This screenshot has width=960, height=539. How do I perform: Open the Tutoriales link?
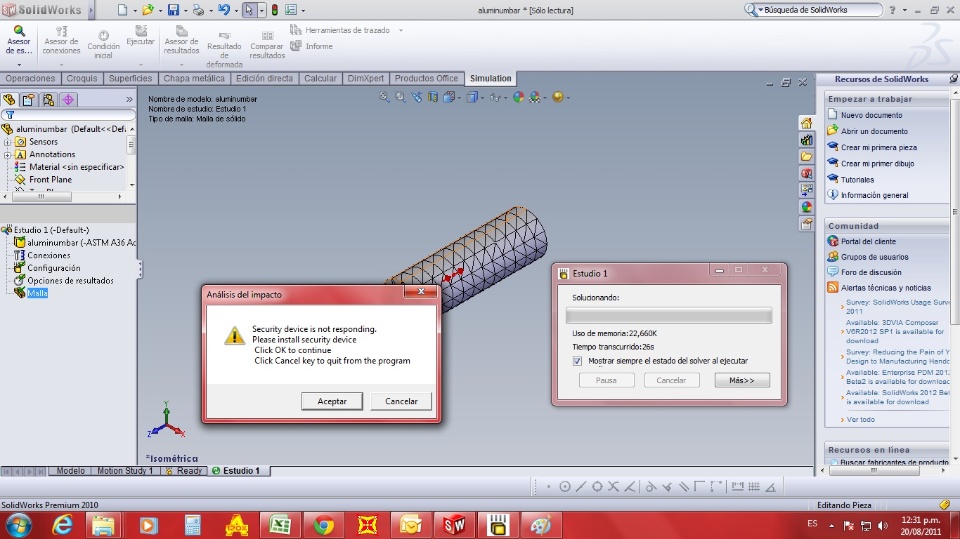857,179
